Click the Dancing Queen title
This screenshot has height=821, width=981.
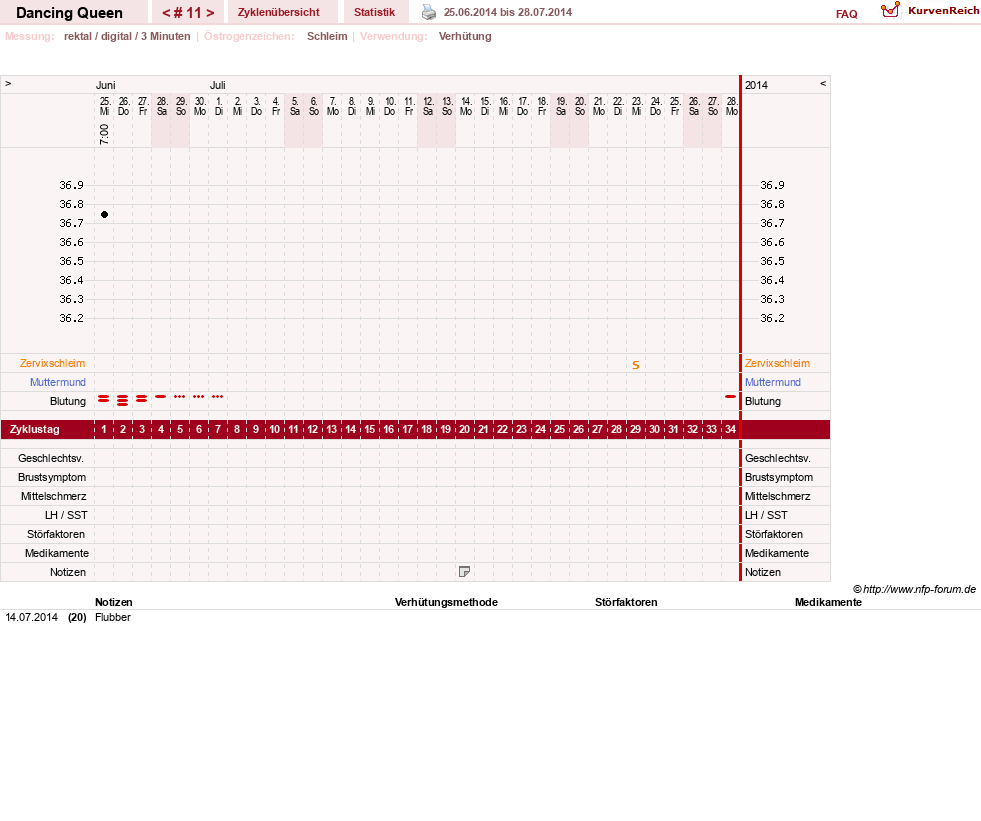coord(69,13)
